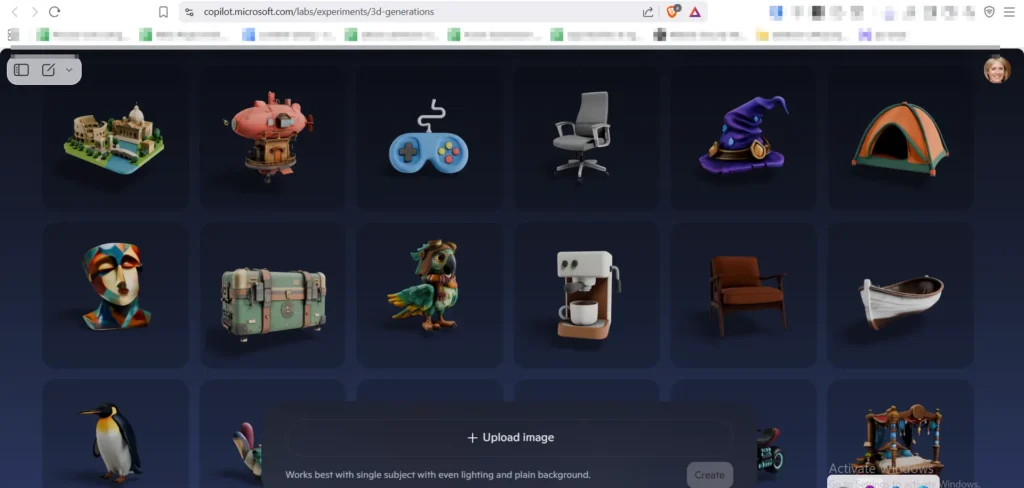The width and height of the screenshot is (1024, 488).
Task: Open the green vintage suitcase model
Action: [x=272, y=295]
